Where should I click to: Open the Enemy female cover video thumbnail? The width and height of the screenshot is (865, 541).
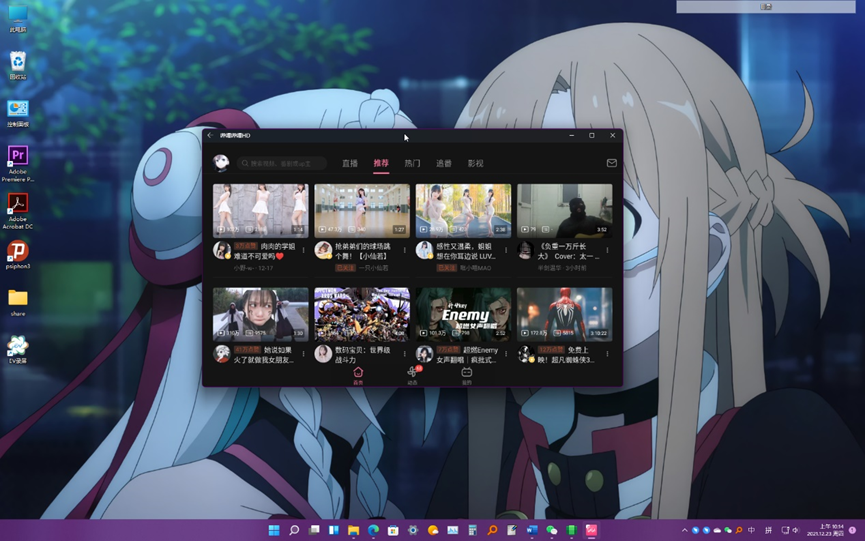[x=463, y=314]
